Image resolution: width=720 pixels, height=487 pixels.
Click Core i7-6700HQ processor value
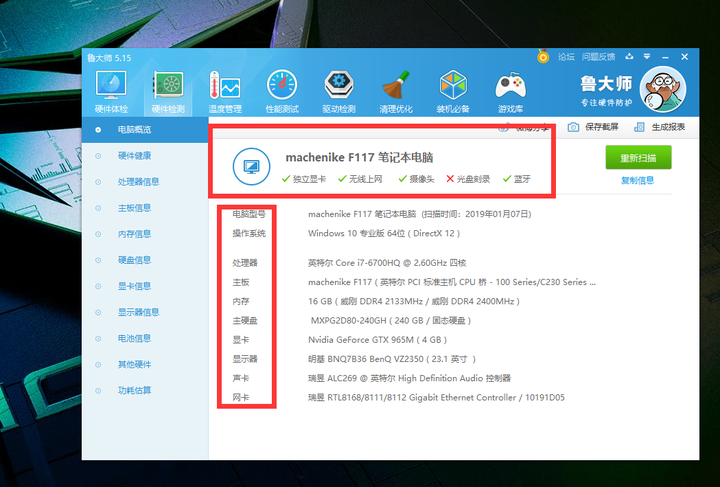pos(387,263)
